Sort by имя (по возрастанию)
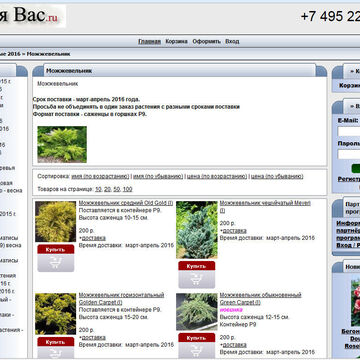The width and height of the screenshot is (360, 360). click(x=100, y=176)
